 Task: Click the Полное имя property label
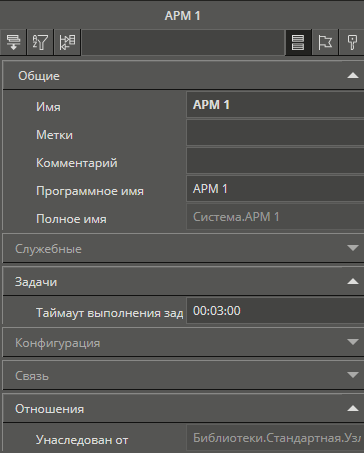[71, 219]
